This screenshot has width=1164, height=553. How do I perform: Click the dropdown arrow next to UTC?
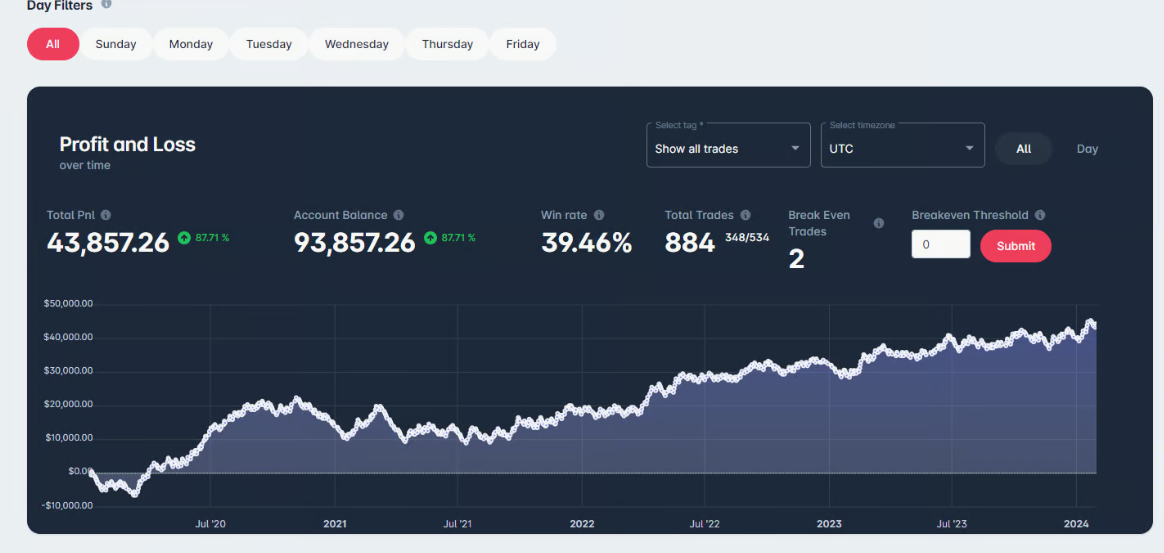[x=969, y=149]
